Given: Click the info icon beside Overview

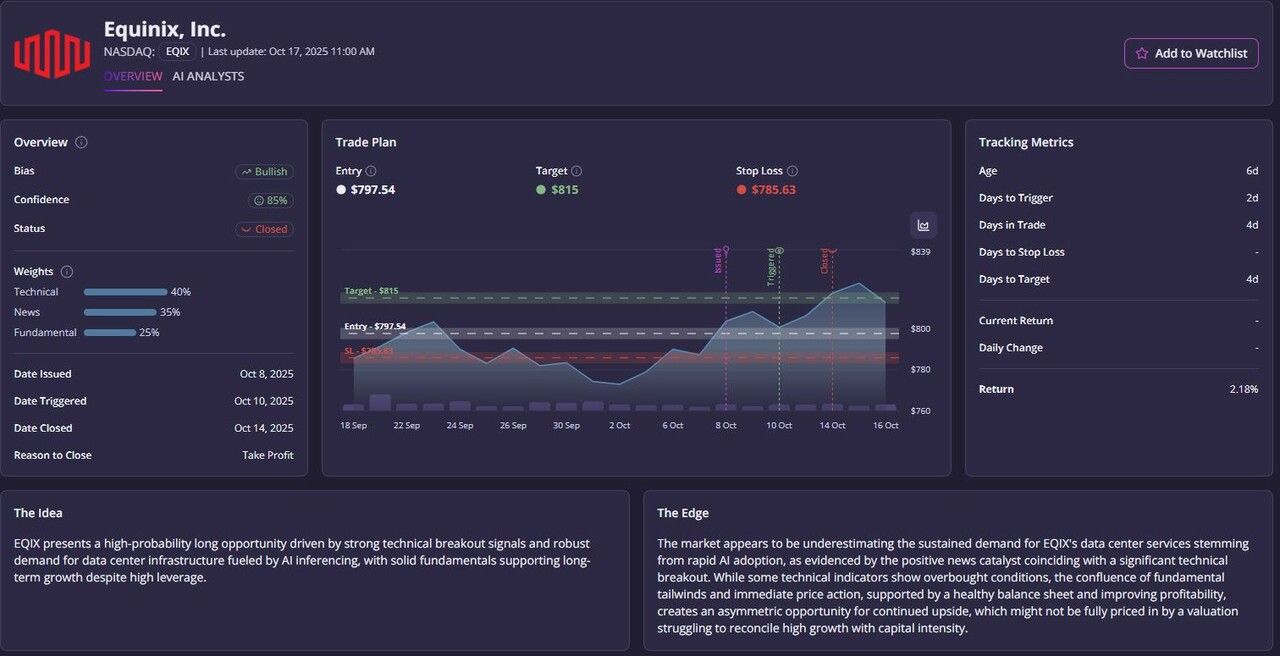Looking at the screenshot, I should pos(81,142).
